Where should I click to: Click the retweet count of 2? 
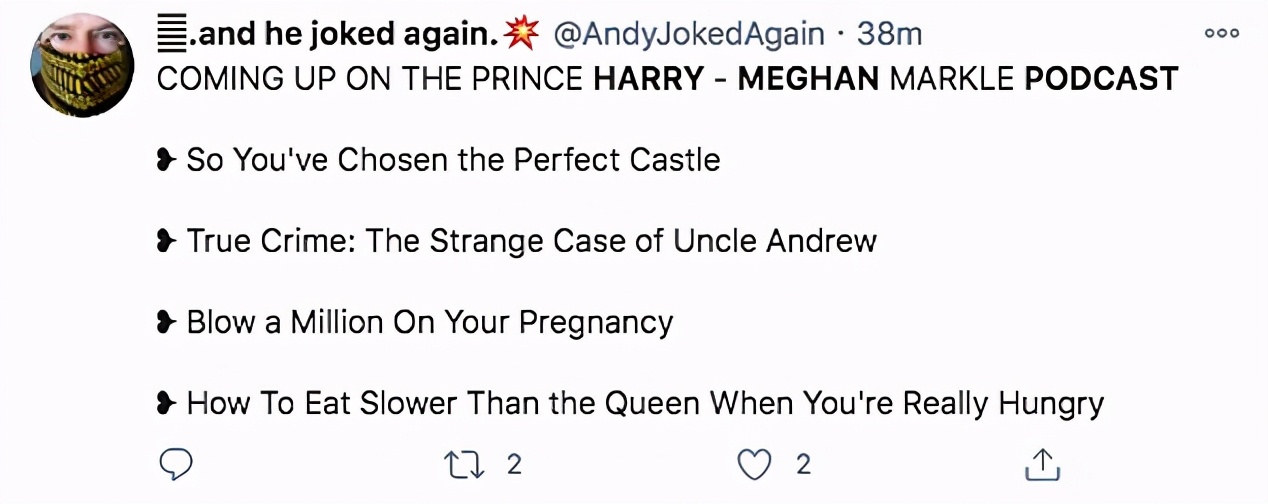pos(514,464)
